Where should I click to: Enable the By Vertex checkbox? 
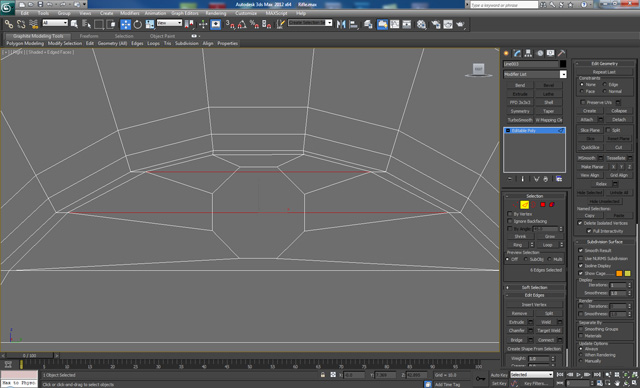[x=510, y=214]
